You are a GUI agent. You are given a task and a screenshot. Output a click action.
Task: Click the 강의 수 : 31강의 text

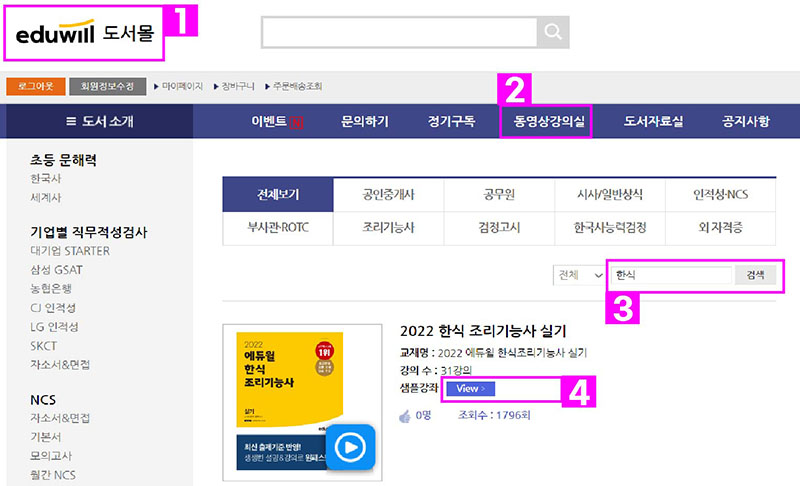(x=436, y=370)
